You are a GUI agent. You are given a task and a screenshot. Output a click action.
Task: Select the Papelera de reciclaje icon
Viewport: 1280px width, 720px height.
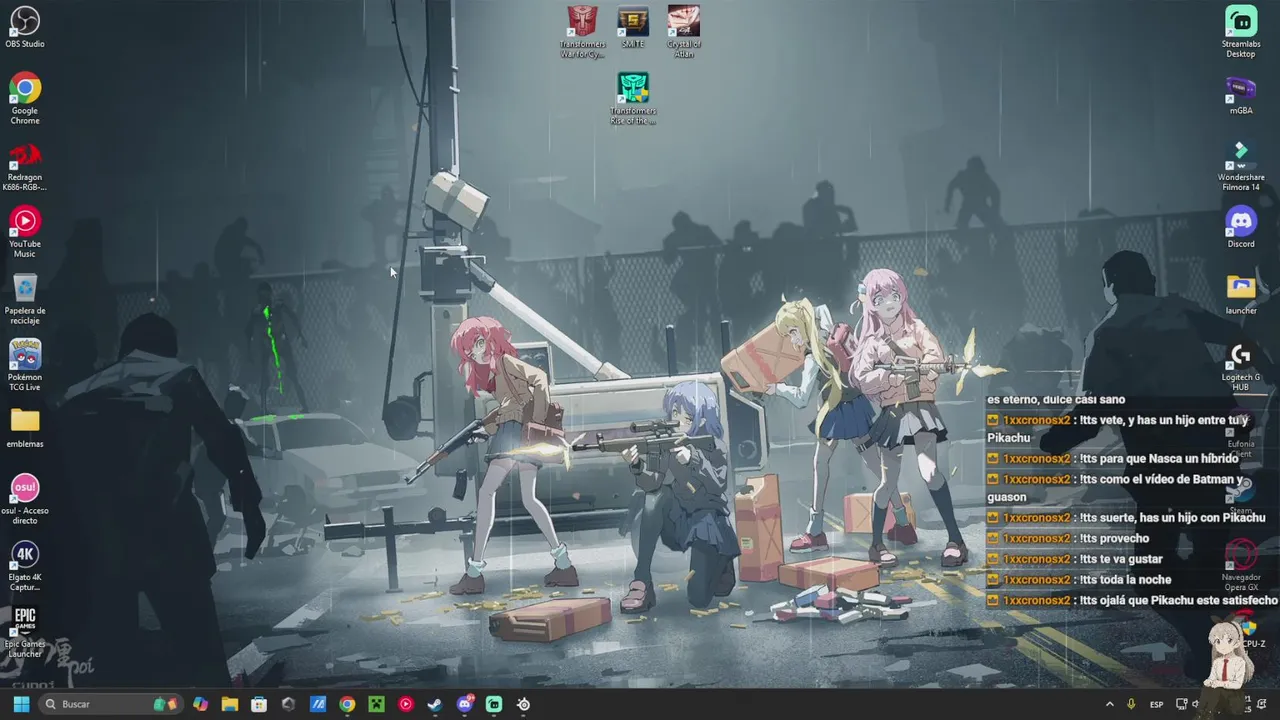25,299
